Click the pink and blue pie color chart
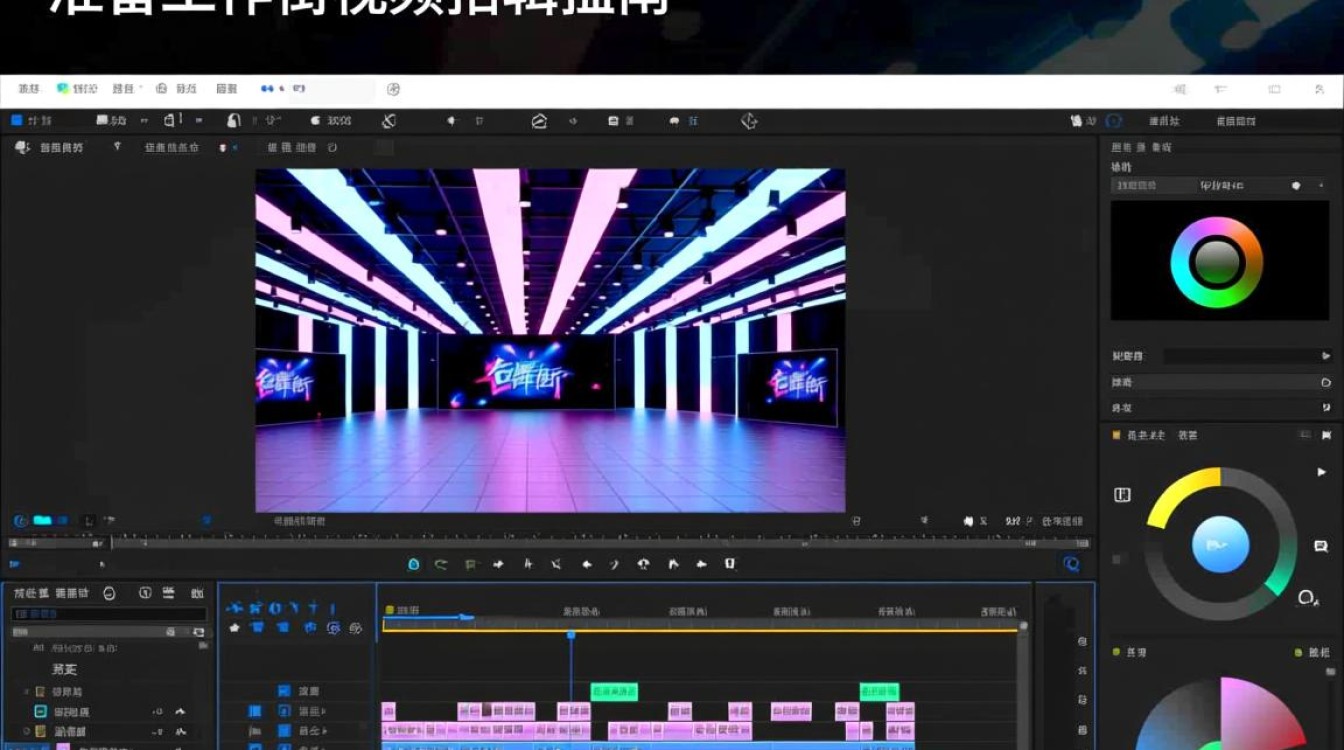This screenshot has height=750, width=1344. click(1220, 715)
